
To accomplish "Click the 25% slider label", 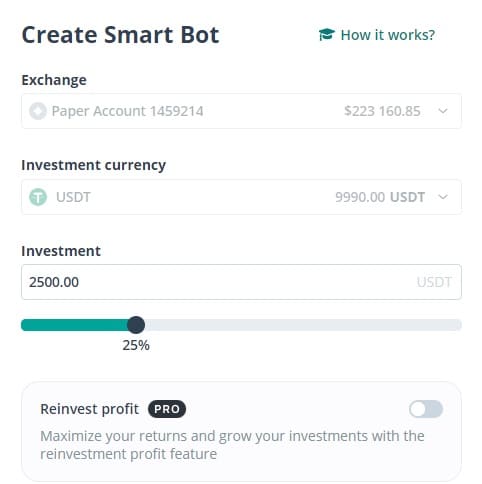I will click(136, 345).
